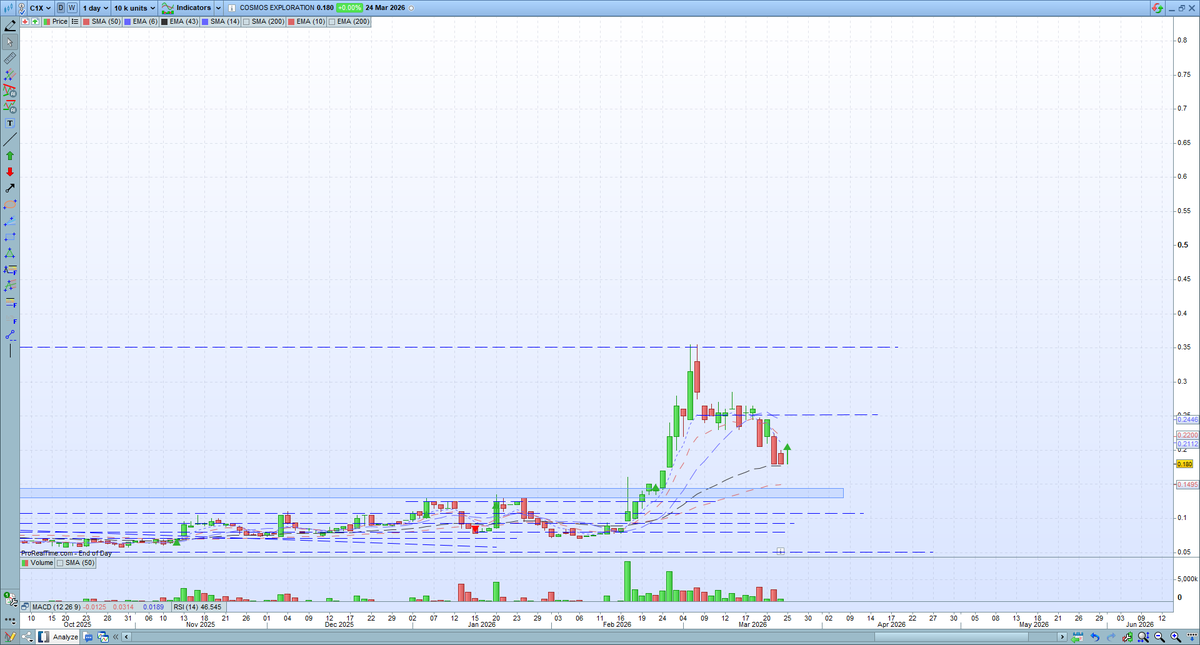Click the SMA (50) red color swatch

tap(86, 21)
